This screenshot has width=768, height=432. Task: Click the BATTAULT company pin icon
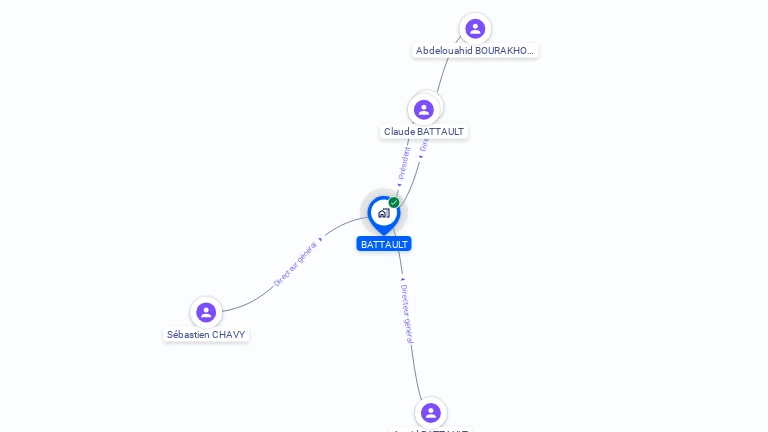coord(384,215)
